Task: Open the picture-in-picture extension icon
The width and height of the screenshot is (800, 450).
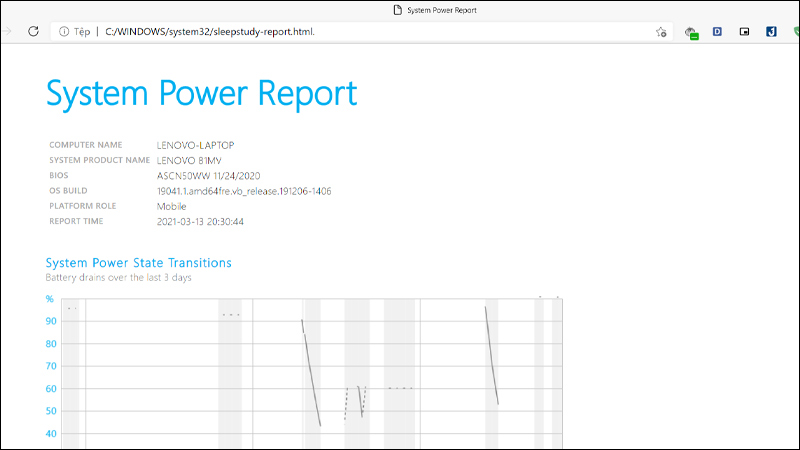Action: click(744, 32)
